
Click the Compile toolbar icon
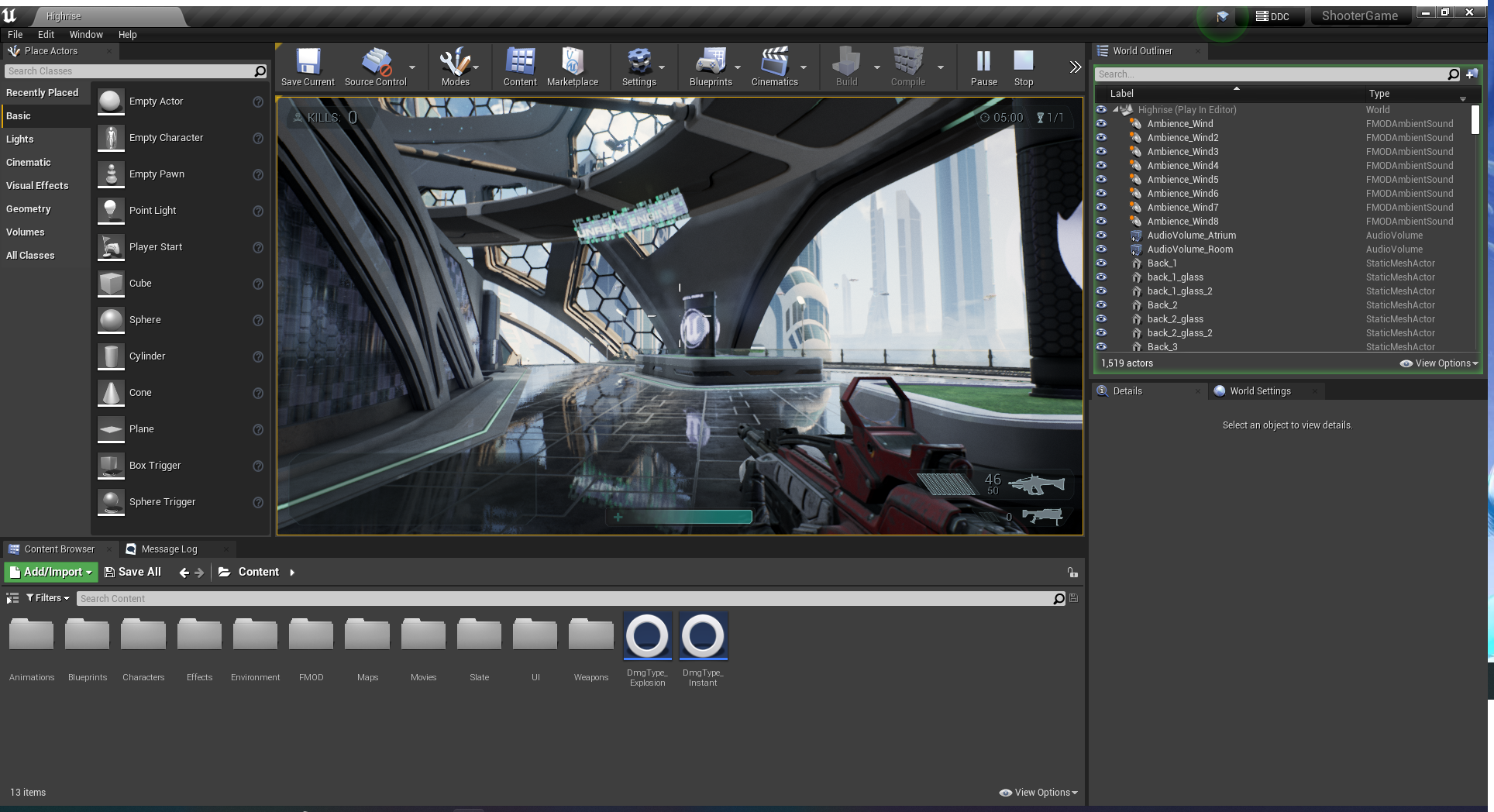pos(908,61)
